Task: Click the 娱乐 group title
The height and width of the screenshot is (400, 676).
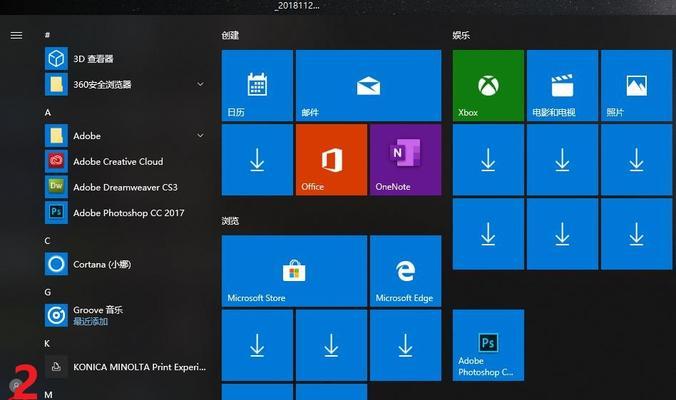Action: coord(461,35)
